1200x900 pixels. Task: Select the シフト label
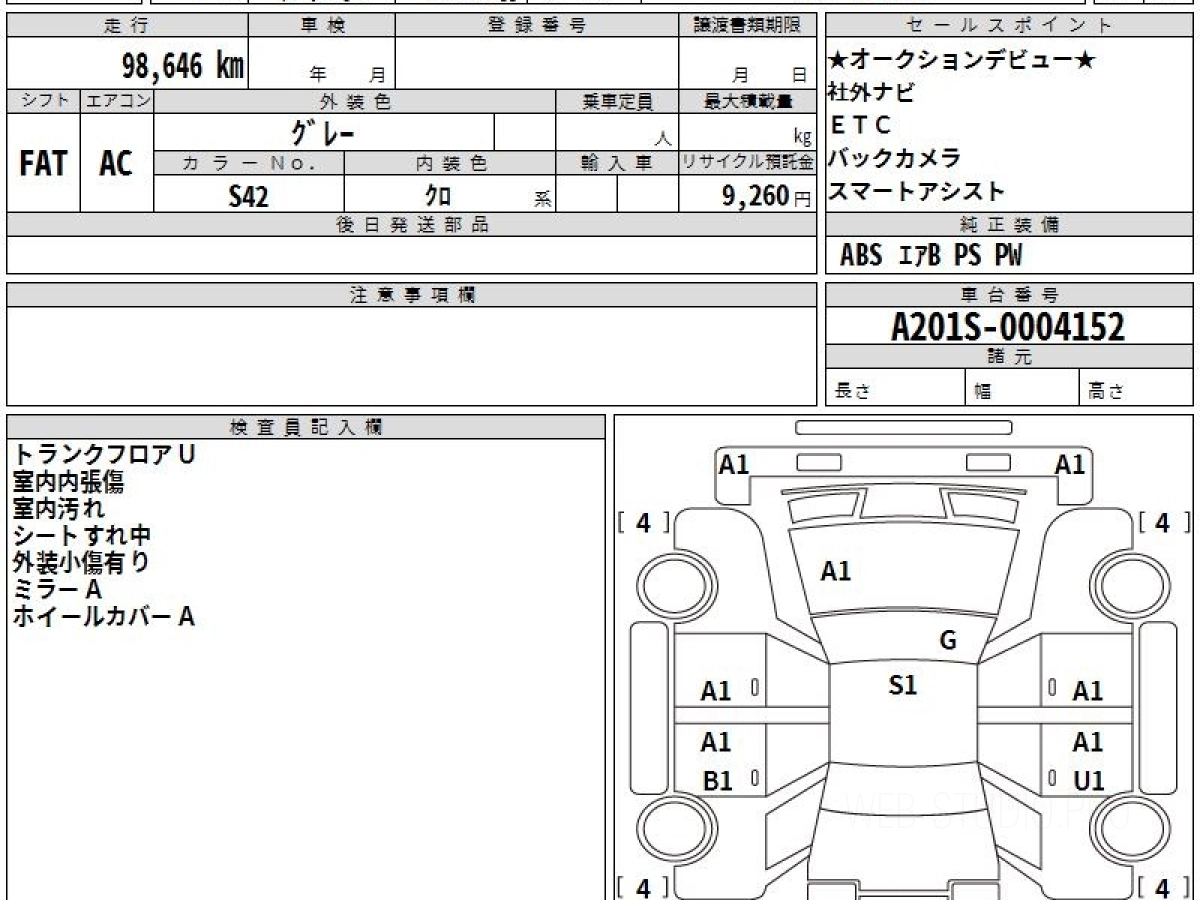click(x=43, y=101)
